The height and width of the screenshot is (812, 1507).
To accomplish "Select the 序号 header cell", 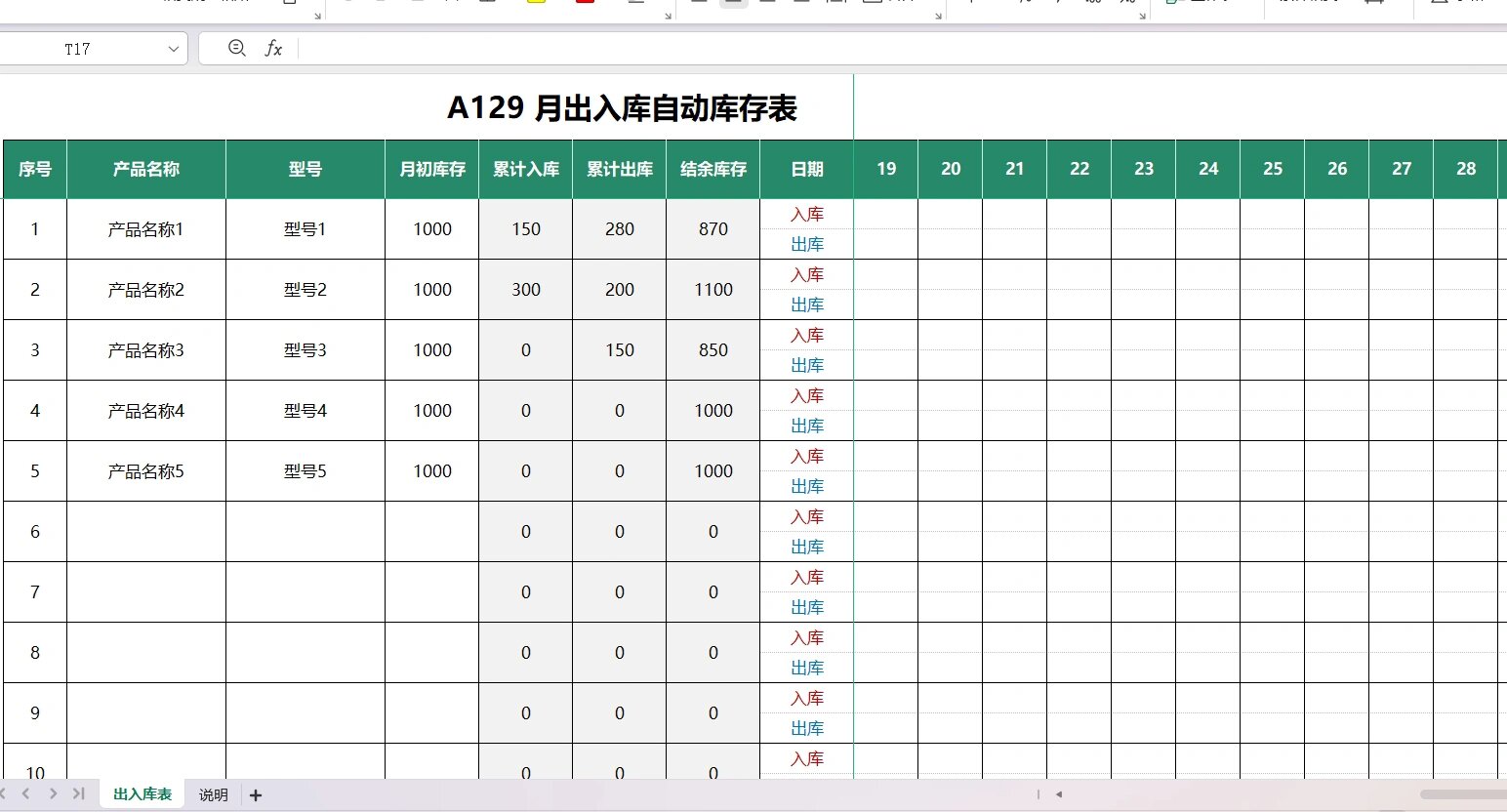I will [35, 169].
